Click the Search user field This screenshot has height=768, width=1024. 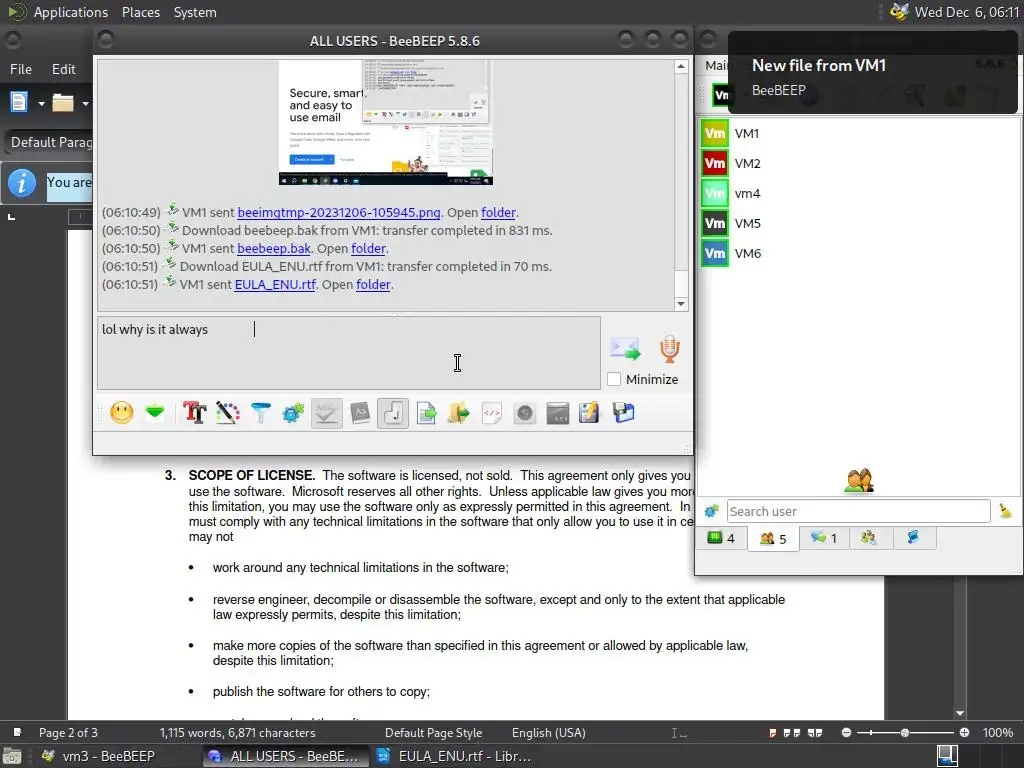(858, 511)
